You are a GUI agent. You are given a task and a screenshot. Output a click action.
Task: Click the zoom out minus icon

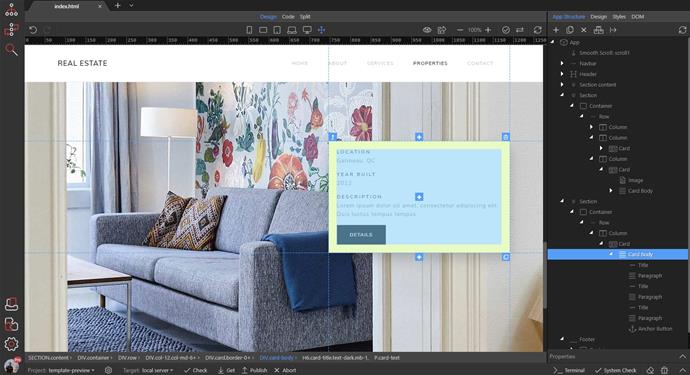tap(460, 30)
